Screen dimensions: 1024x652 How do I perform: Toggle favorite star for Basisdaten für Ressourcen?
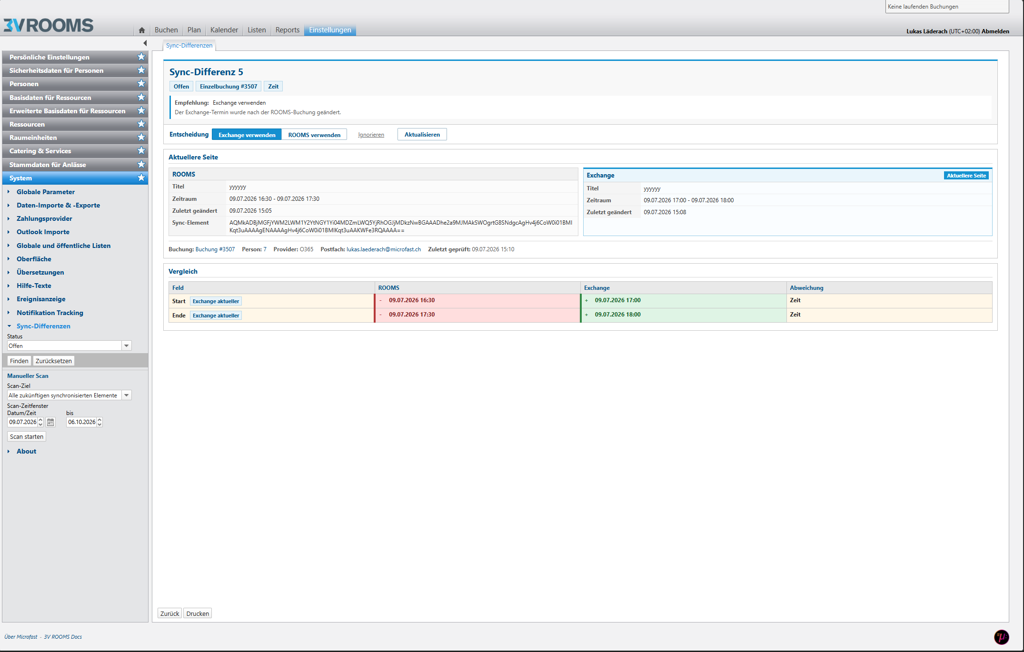141,97
